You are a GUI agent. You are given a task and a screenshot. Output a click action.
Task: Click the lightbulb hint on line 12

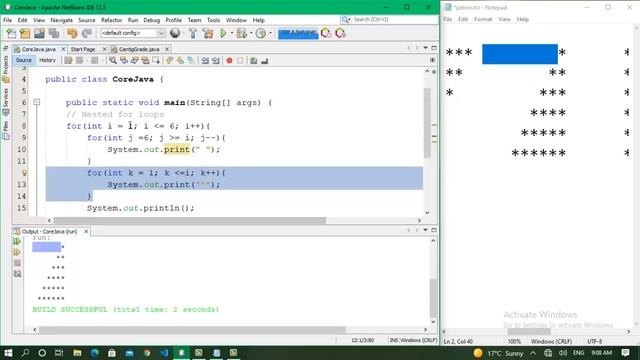(x=24, y=173)
